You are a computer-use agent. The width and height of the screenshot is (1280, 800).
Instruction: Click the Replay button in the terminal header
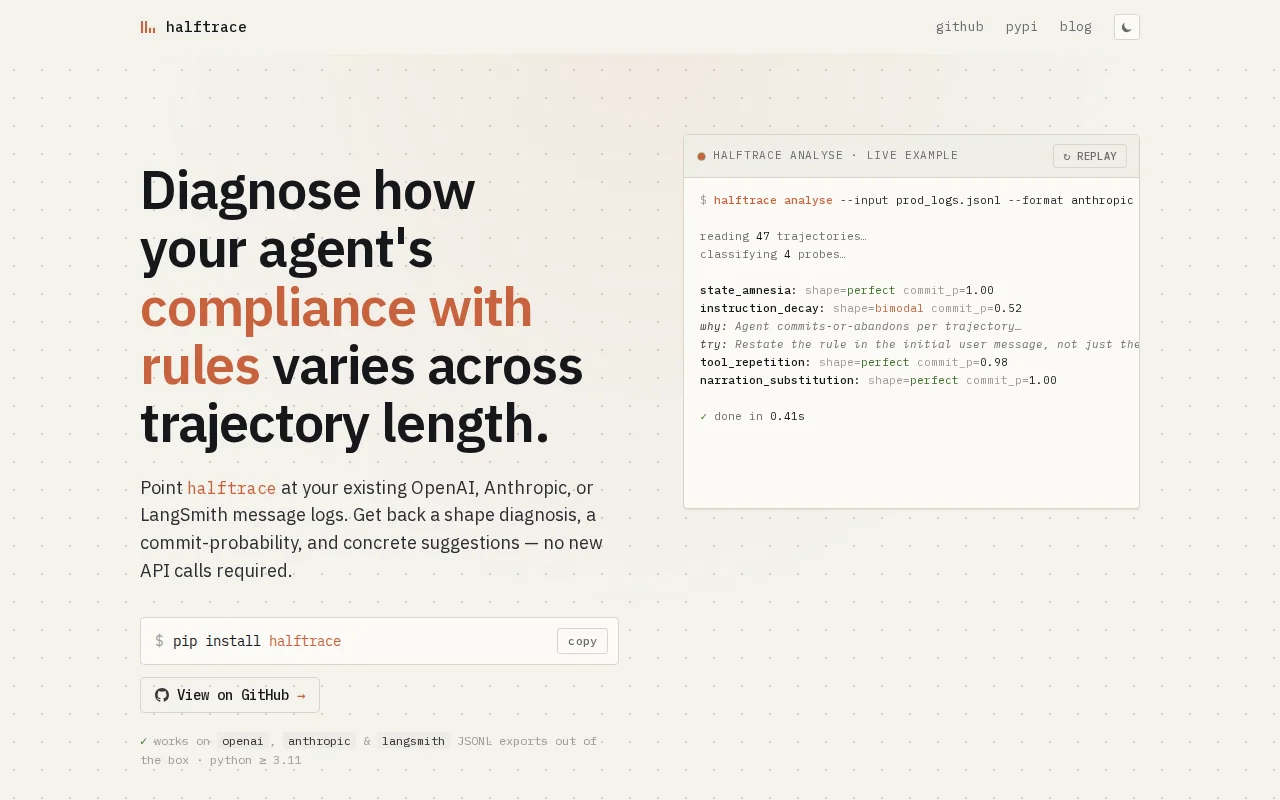[1090, 156]
